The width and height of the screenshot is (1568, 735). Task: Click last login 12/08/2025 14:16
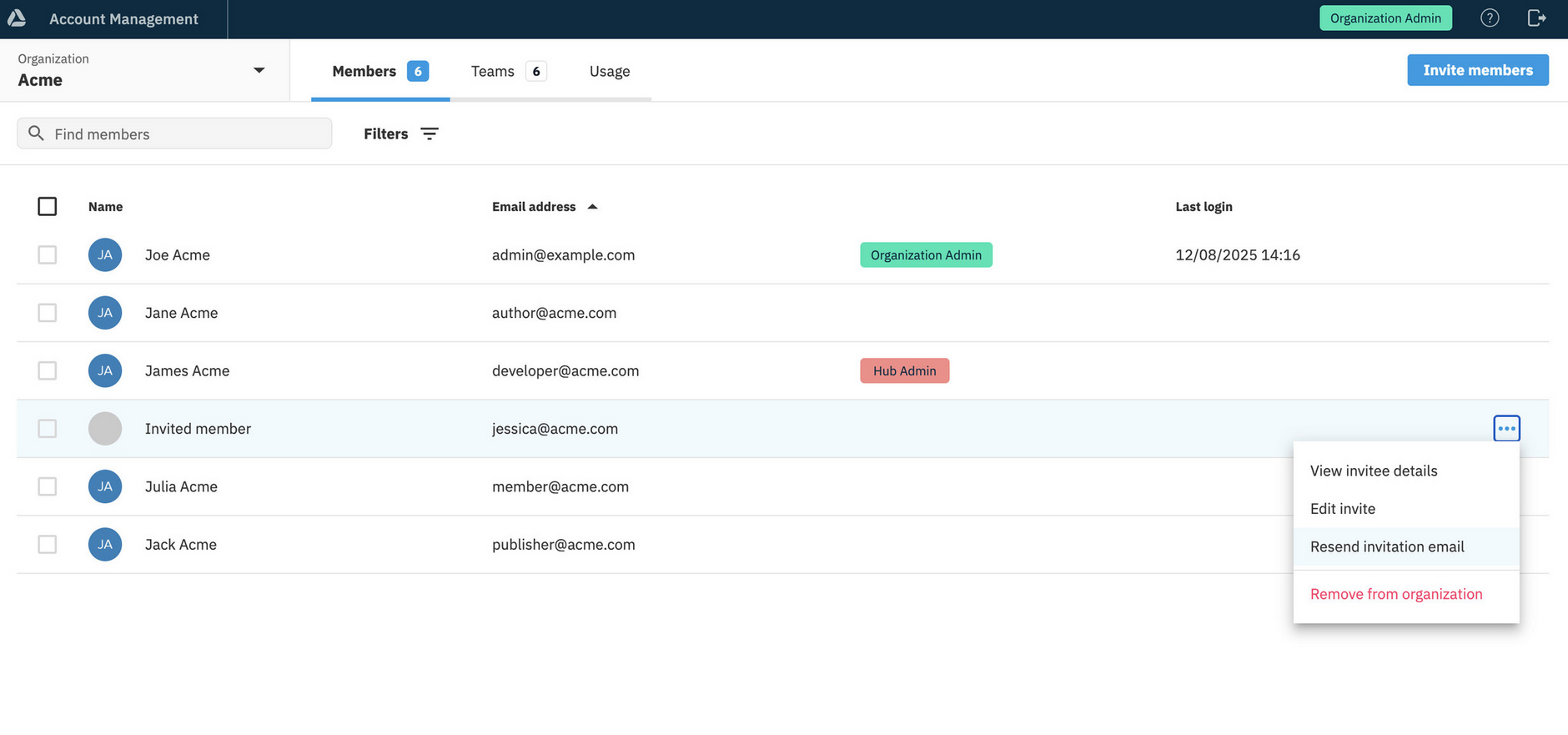click(x=1238, y=254)
